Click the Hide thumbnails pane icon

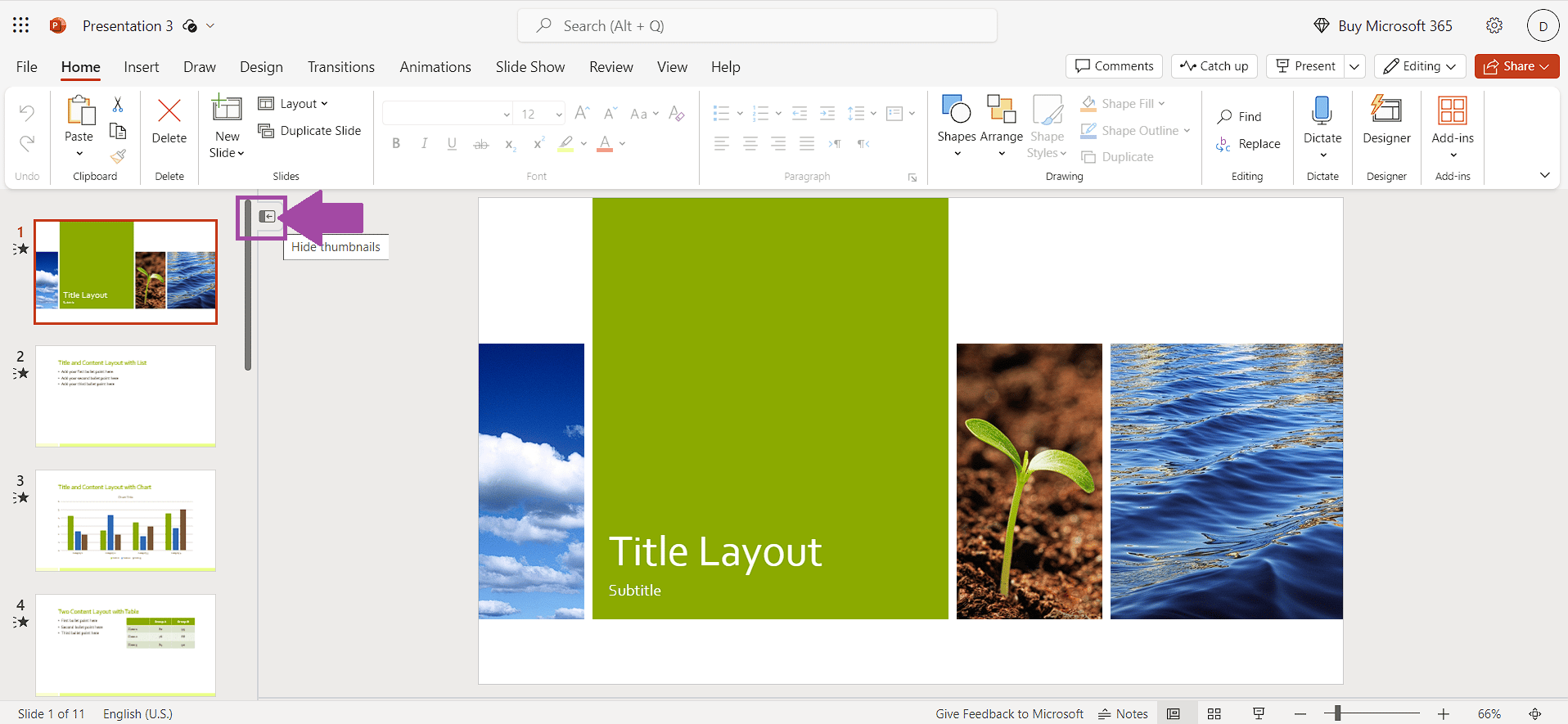tap(267, 216)
